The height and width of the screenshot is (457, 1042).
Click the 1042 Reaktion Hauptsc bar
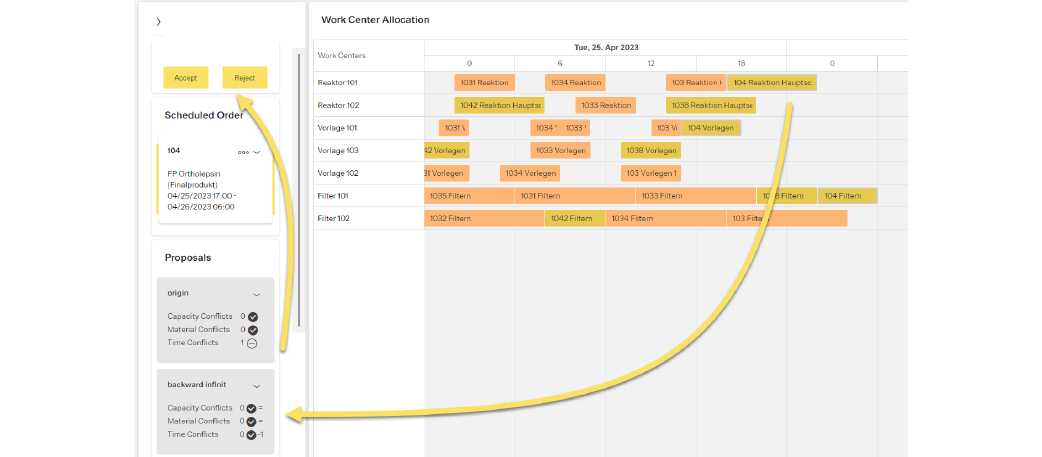[499, 105]
